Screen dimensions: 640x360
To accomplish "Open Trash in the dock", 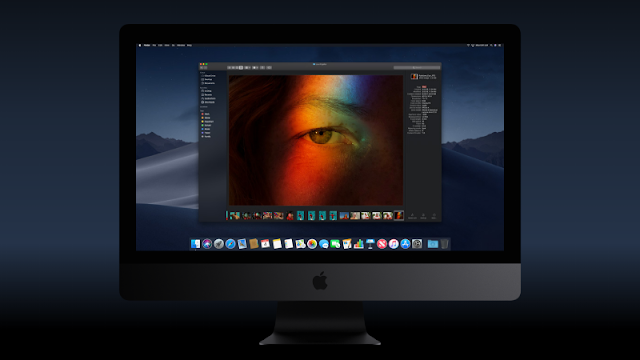I will coord(444,244).
